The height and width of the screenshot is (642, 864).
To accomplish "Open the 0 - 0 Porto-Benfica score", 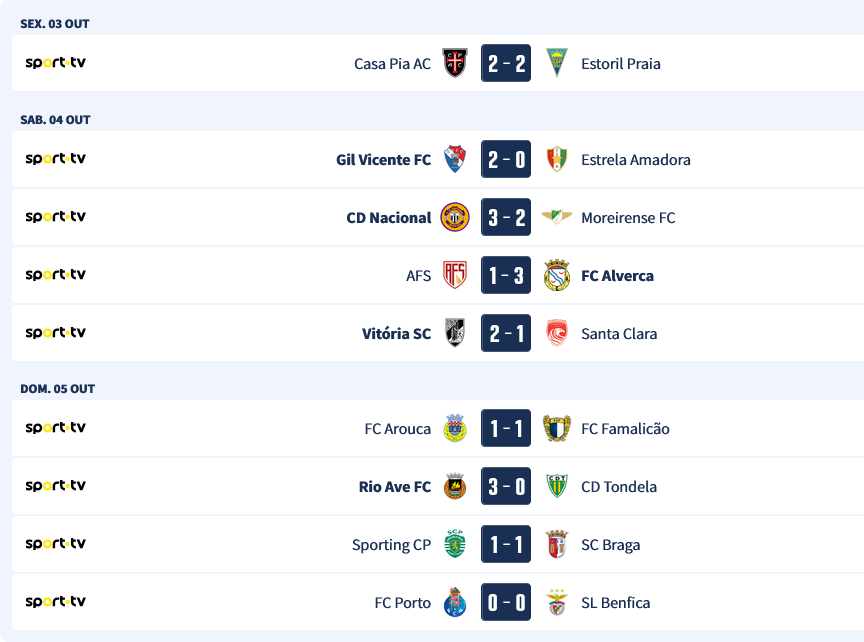I will [506, 603].
